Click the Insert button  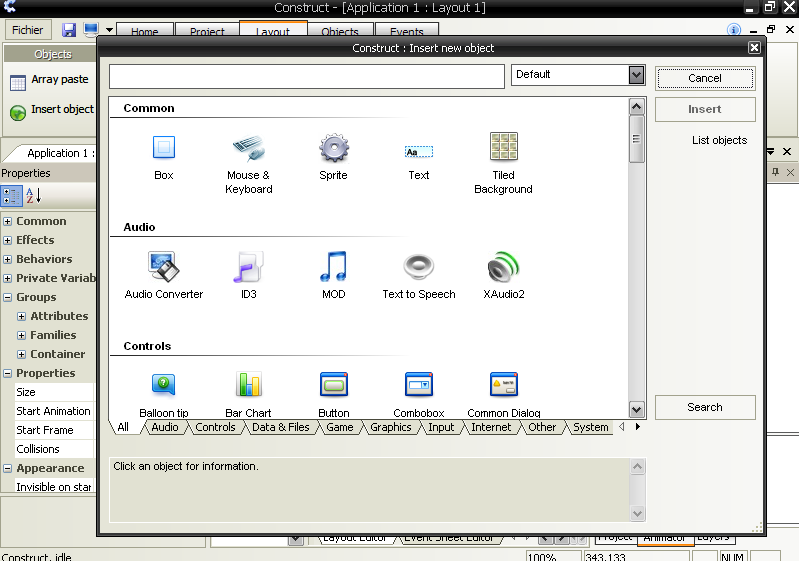click(705, 109)
